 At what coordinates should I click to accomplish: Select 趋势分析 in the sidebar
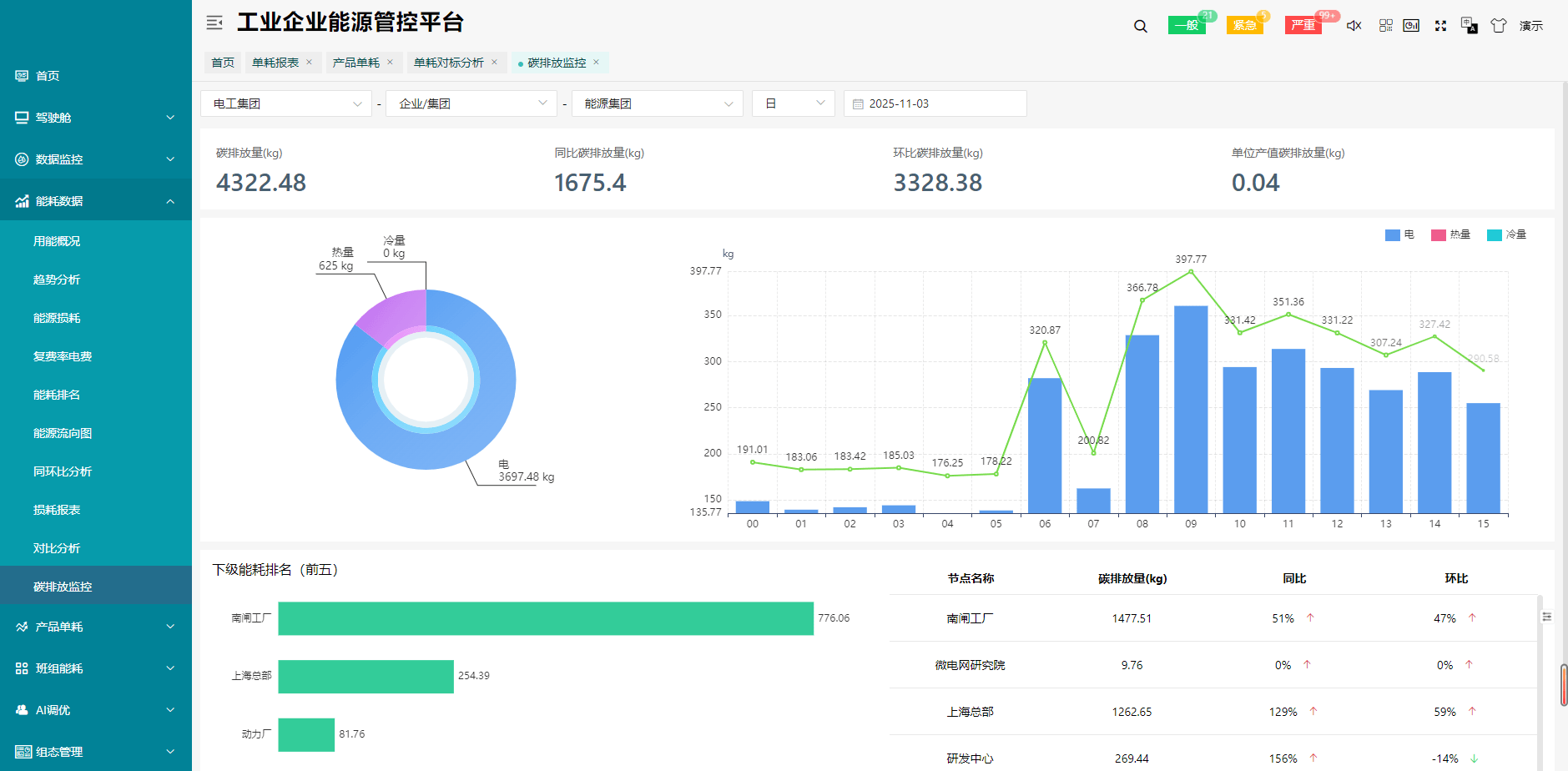point(57,280)
